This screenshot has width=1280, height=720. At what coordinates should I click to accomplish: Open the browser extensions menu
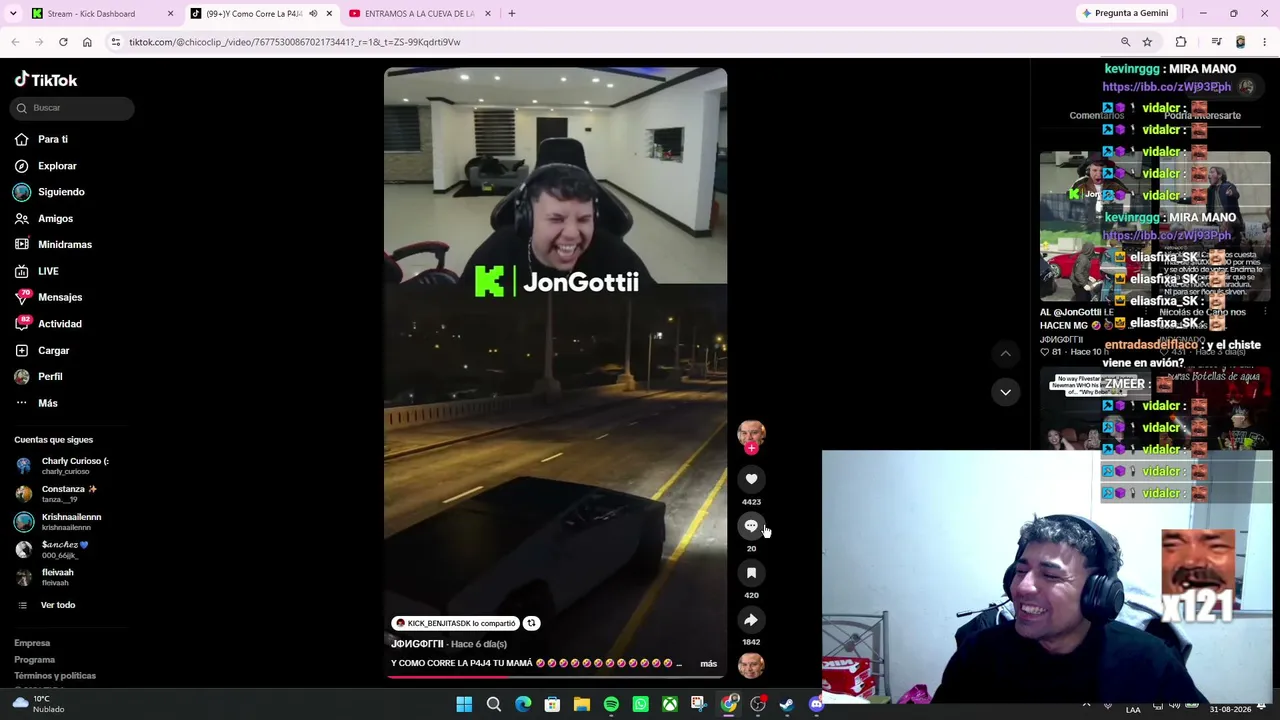tap(1181, 42)
